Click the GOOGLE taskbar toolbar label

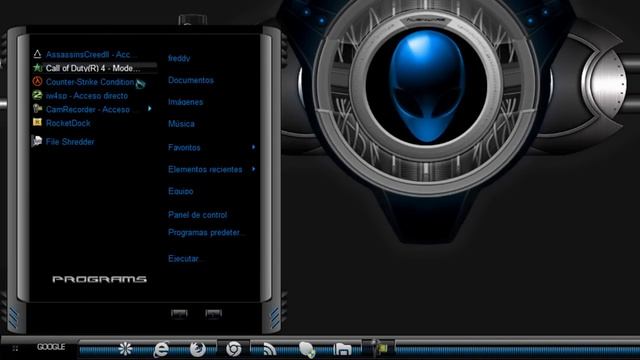51,347
